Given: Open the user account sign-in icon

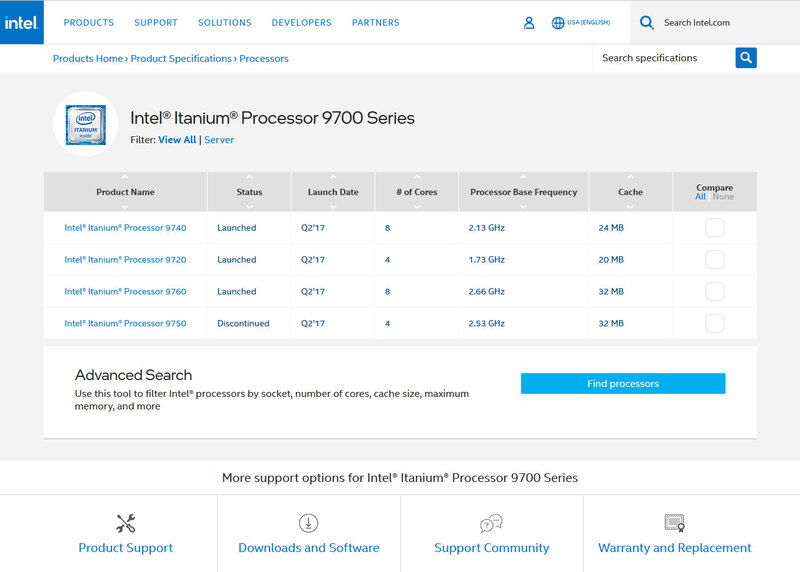Looking at the screenshot, I should coord(529,23).
